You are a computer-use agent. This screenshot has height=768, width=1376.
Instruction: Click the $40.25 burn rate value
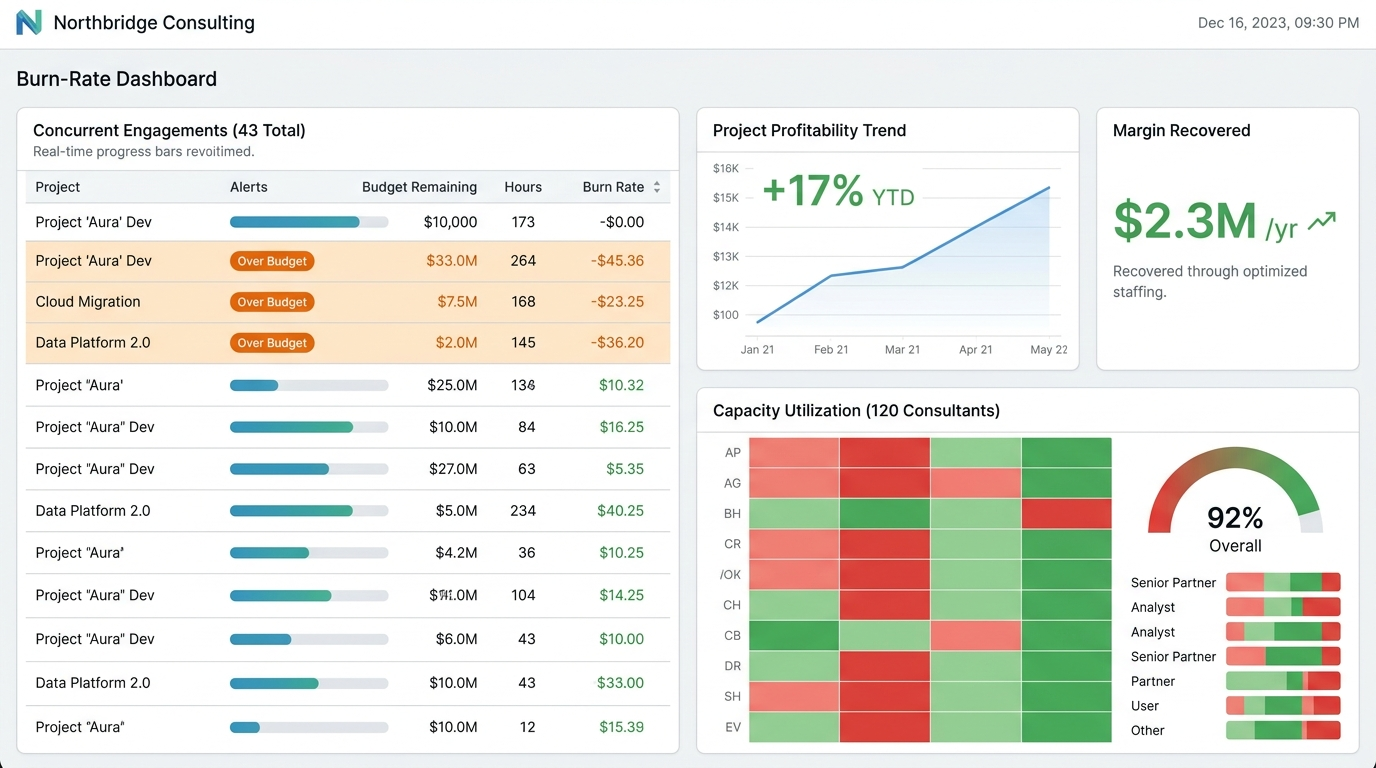tap(621, 511)
